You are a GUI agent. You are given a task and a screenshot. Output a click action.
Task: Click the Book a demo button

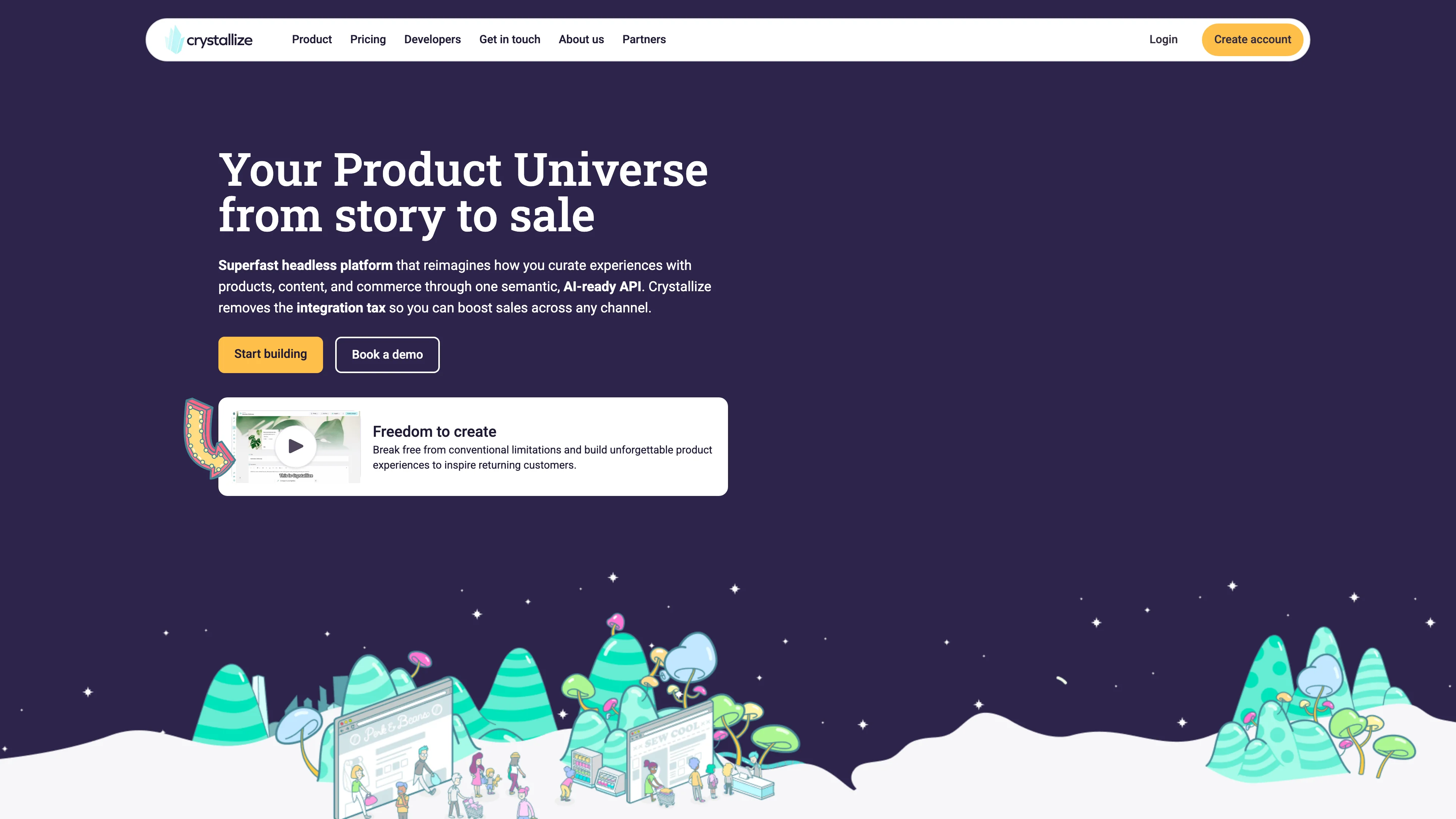[x=387, y=355]
